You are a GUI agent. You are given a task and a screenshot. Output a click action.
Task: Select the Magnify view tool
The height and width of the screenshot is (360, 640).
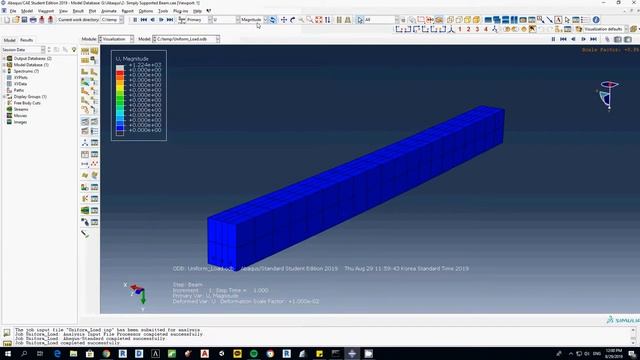301,20
